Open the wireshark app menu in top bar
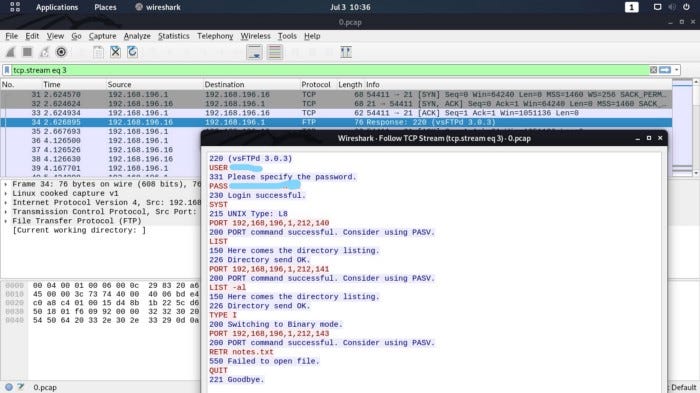 tap(158, 7)
